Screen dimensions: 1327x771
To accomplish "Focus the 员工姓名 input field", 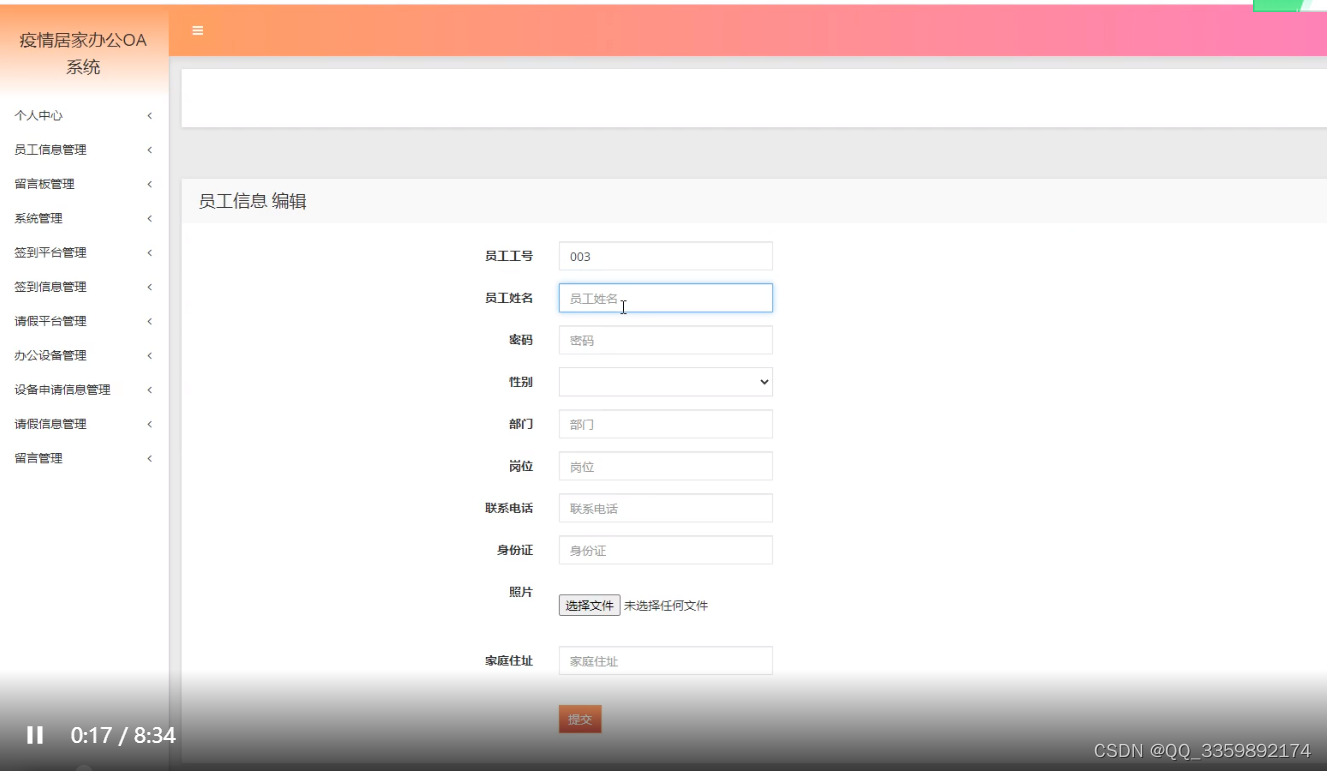I will point(666,298).
